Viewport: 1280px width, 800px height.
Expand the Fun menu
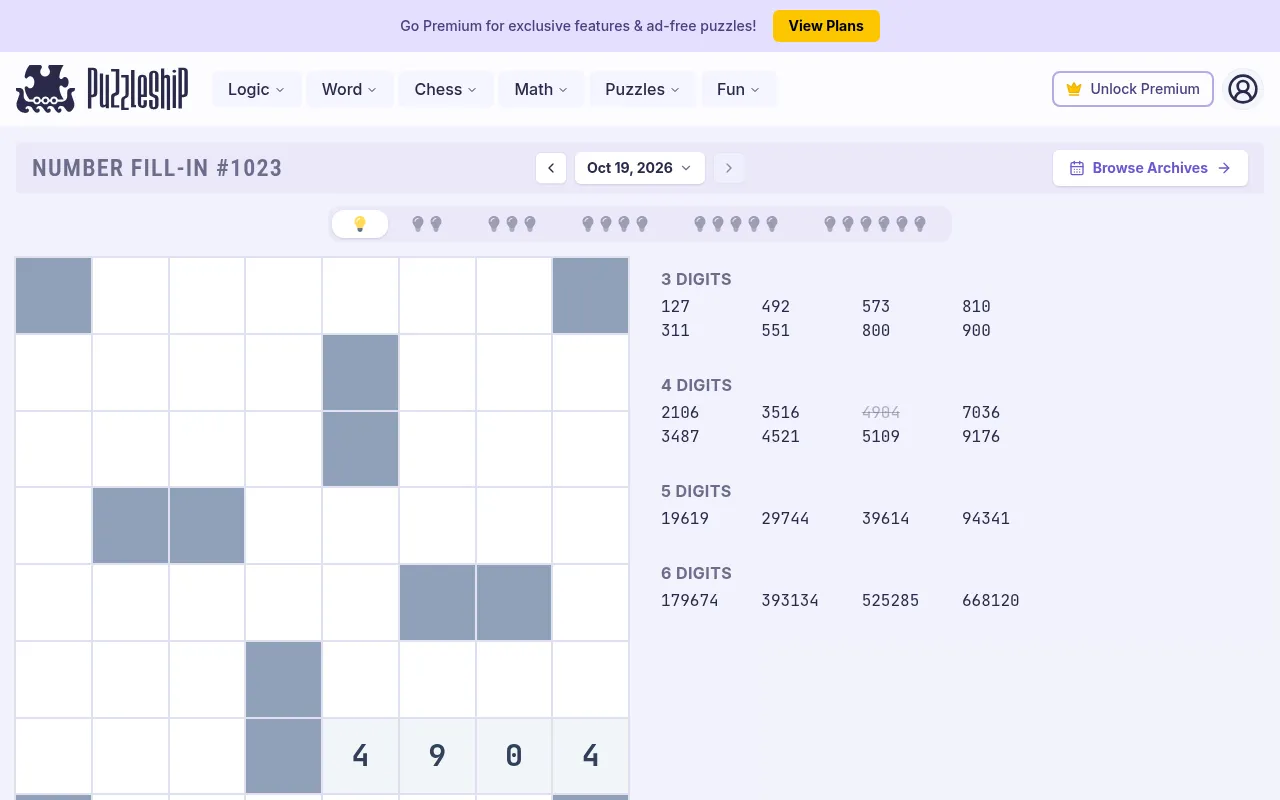(739, 89)
